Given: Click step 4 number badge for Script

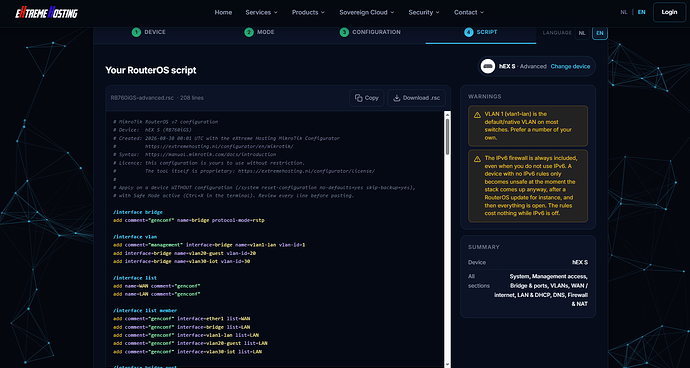Looking at the screenshot, I should (469, 32).
